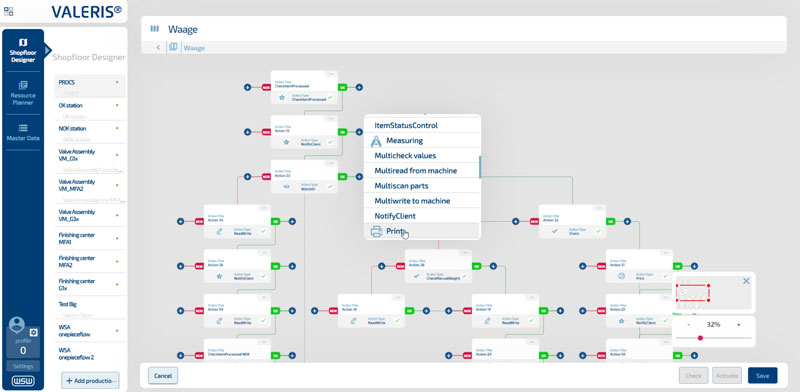The image size is (800, 392).
Task: Toggle the green check on CheckItemProcessed node
Action: coord(330,97)
